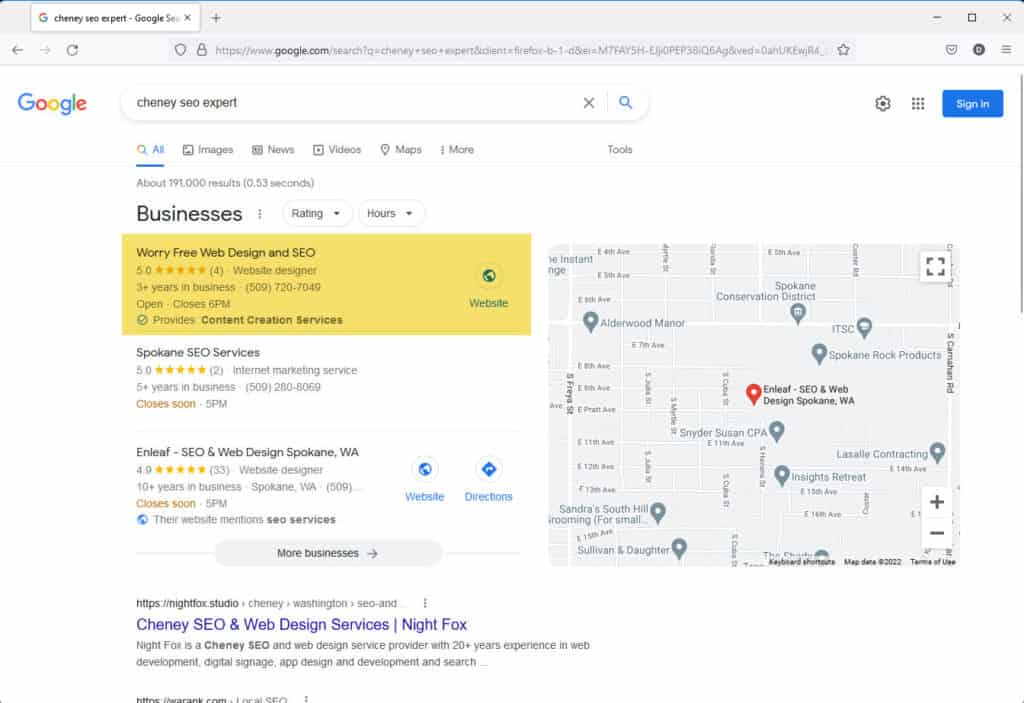The height and width of the screenshot is (703, 1024).
Task: Expand the map to fullscreen
Action: point(935,266)
